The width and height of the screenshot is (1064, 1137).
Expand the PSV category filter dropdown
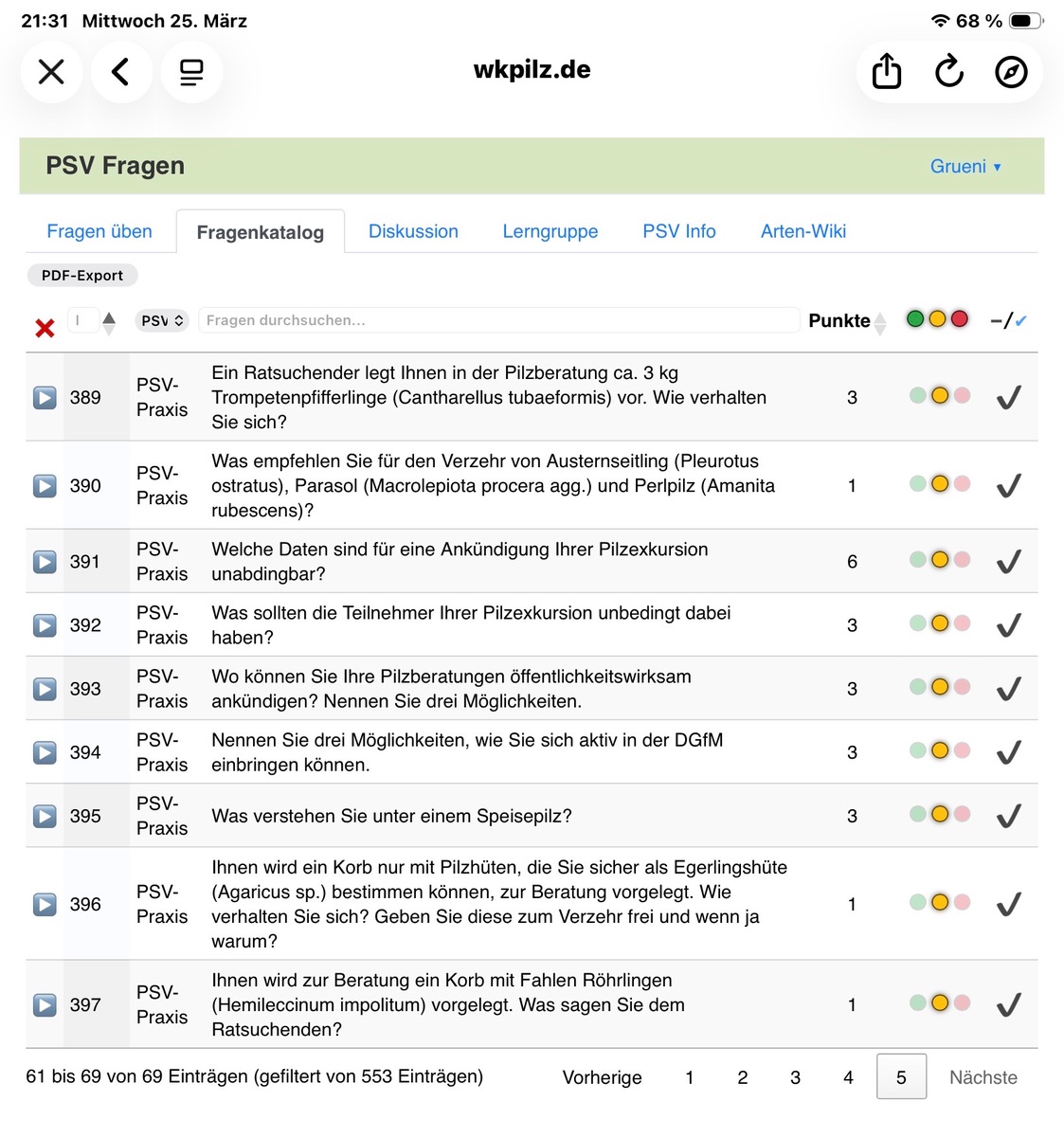click(162, 321)
